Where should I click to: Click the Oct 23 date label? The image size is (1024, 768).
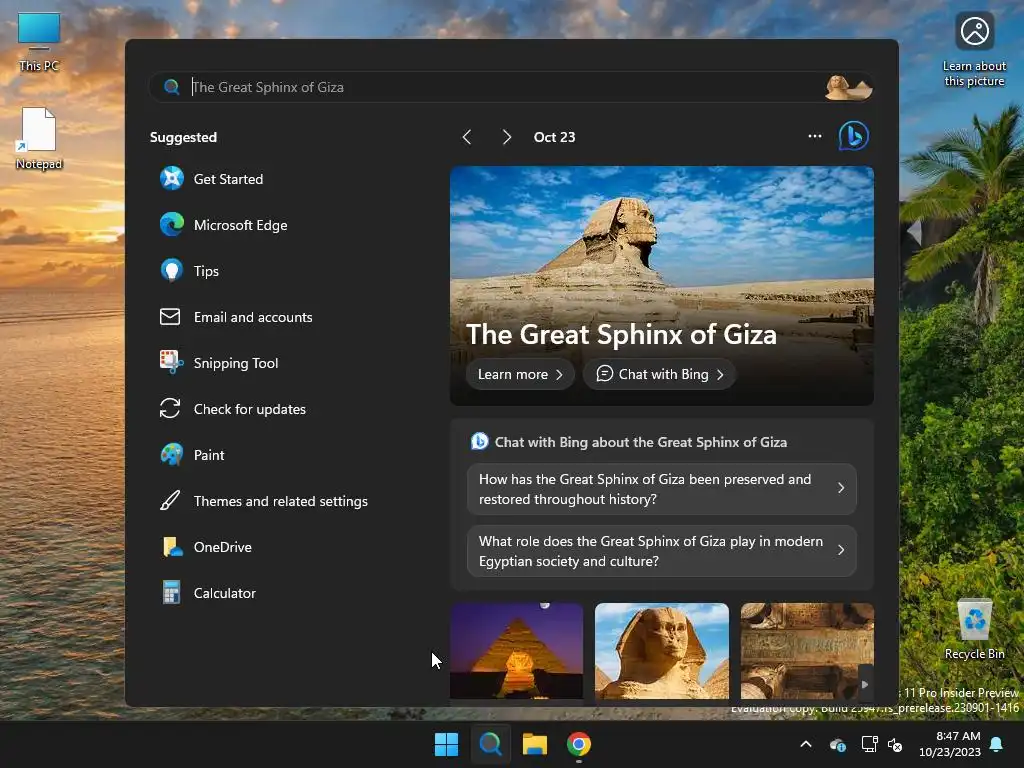pyautogui.click(x=554, y=137)
